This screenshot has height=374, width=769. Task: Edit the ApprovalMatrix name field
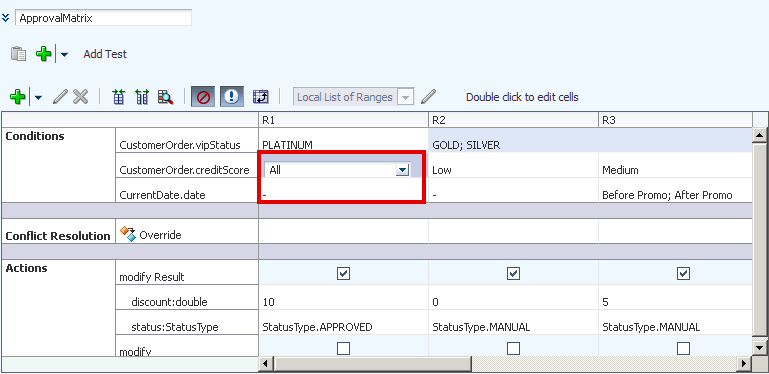point(103,18)
